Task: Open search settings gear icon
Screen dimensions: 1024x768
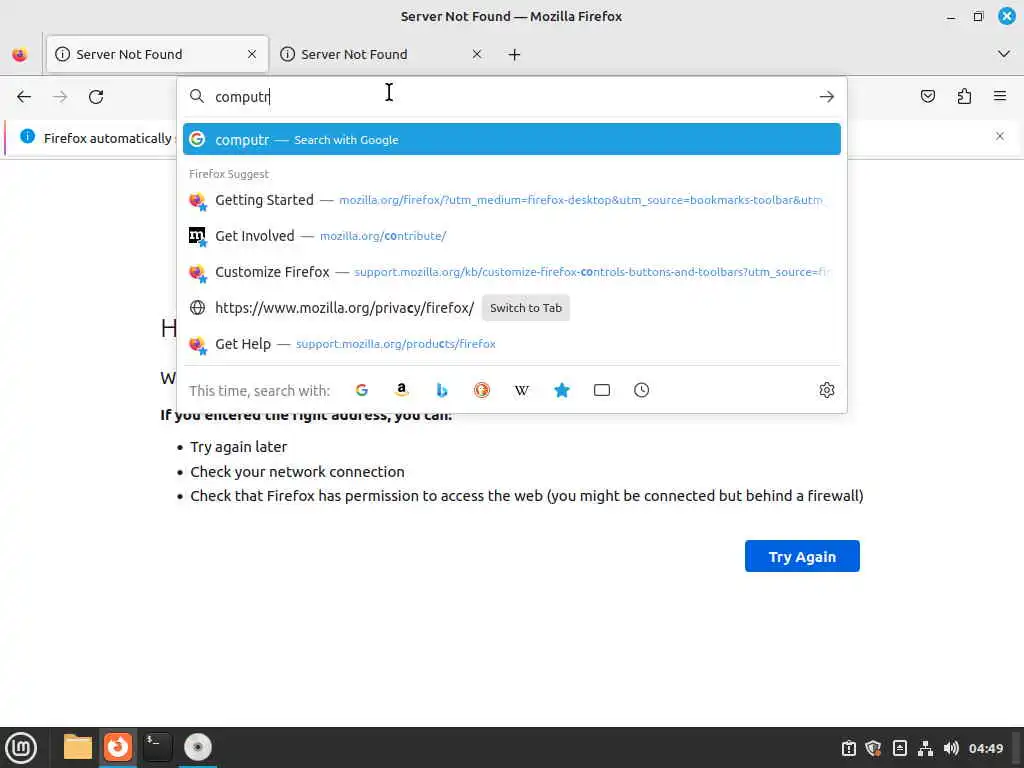Action: coord(827,391)
